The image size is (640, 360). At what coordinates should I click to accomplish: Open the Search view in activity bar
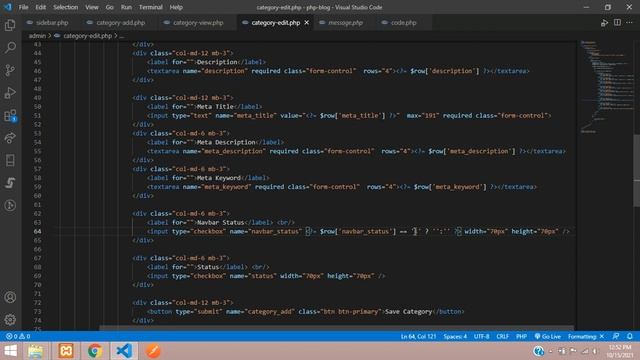pyautogui.click(x=10, y=47)
